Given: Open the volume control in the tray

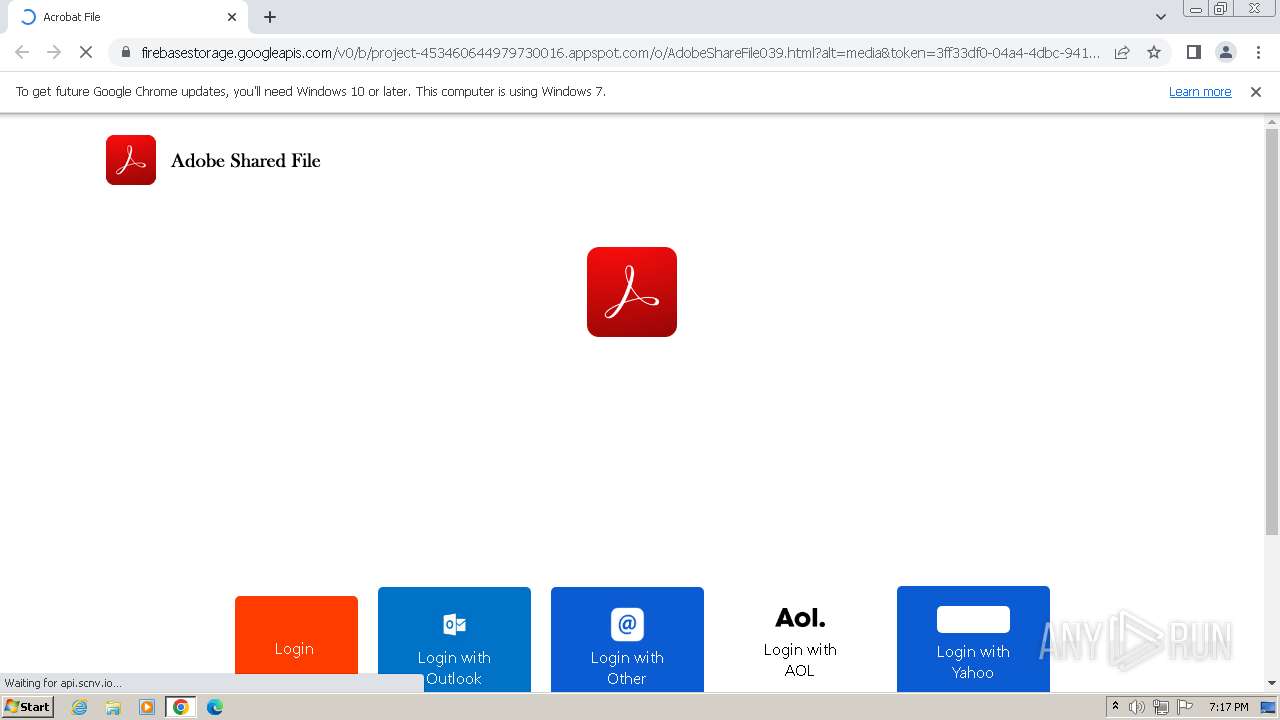Looking at the screenshot, I should click(x=1137, y=707).
